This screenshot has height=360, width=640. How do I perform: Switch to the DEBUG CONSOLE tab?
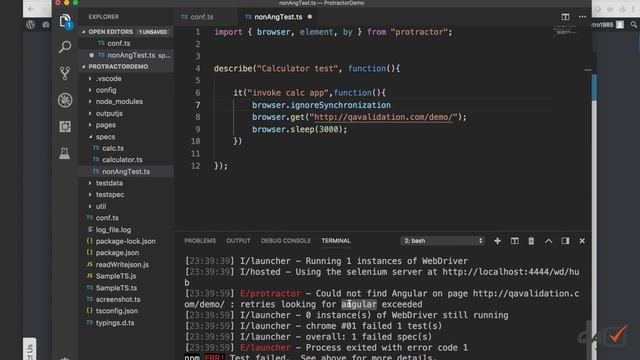[x=286, y=241]
